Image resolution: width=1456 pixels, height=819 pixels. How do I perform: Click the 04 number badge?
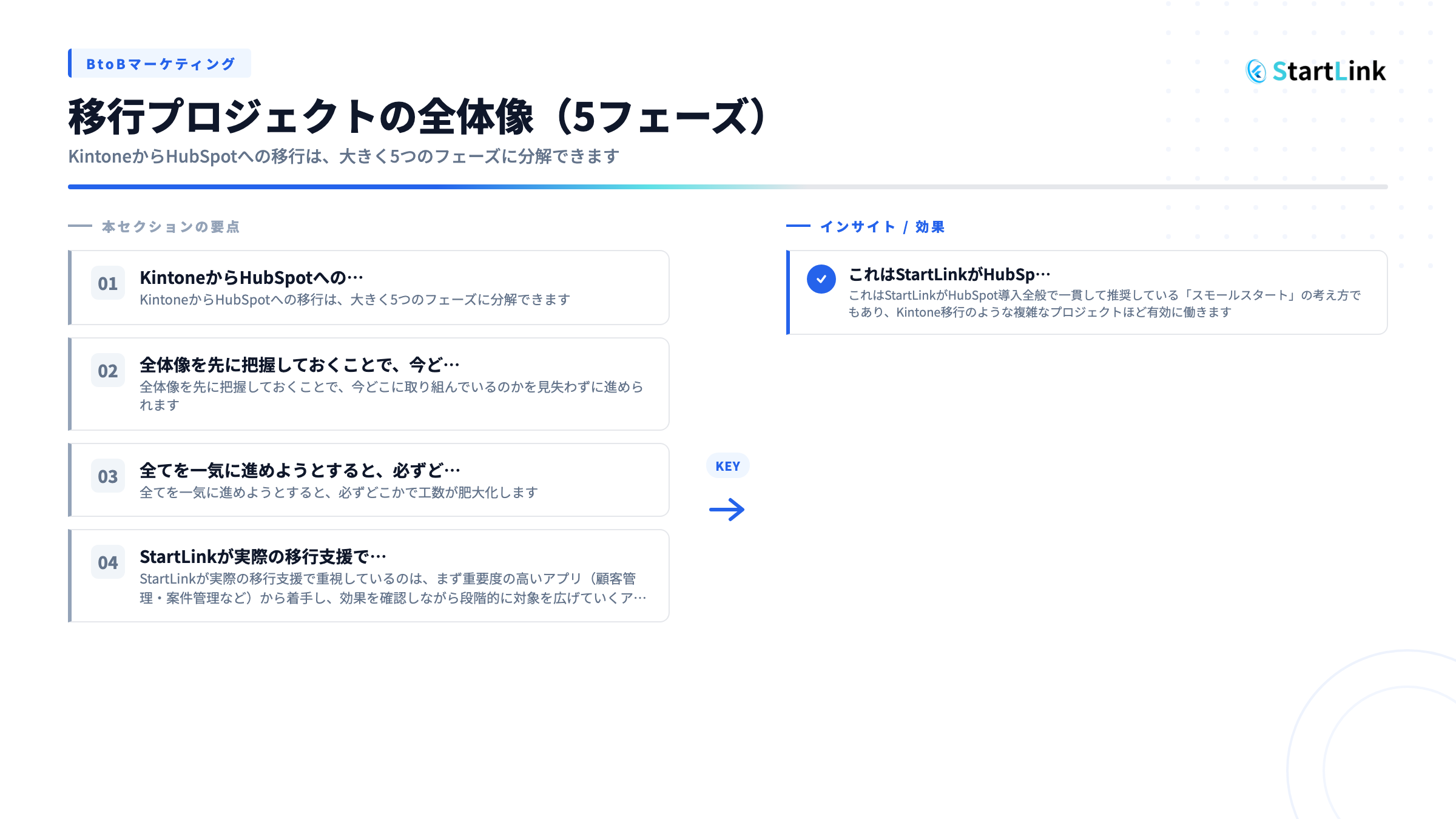tap(108, 562)
